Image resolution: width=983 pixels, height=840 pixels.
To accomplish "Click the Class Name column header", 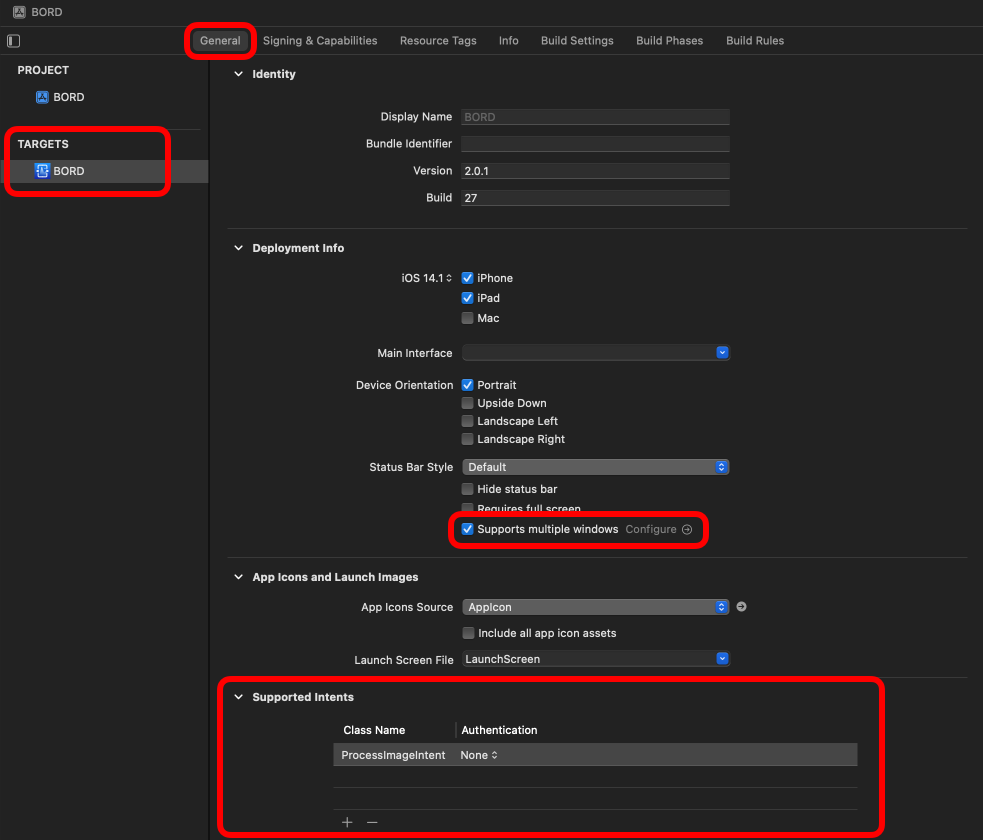I will click(x=374, y=730).
